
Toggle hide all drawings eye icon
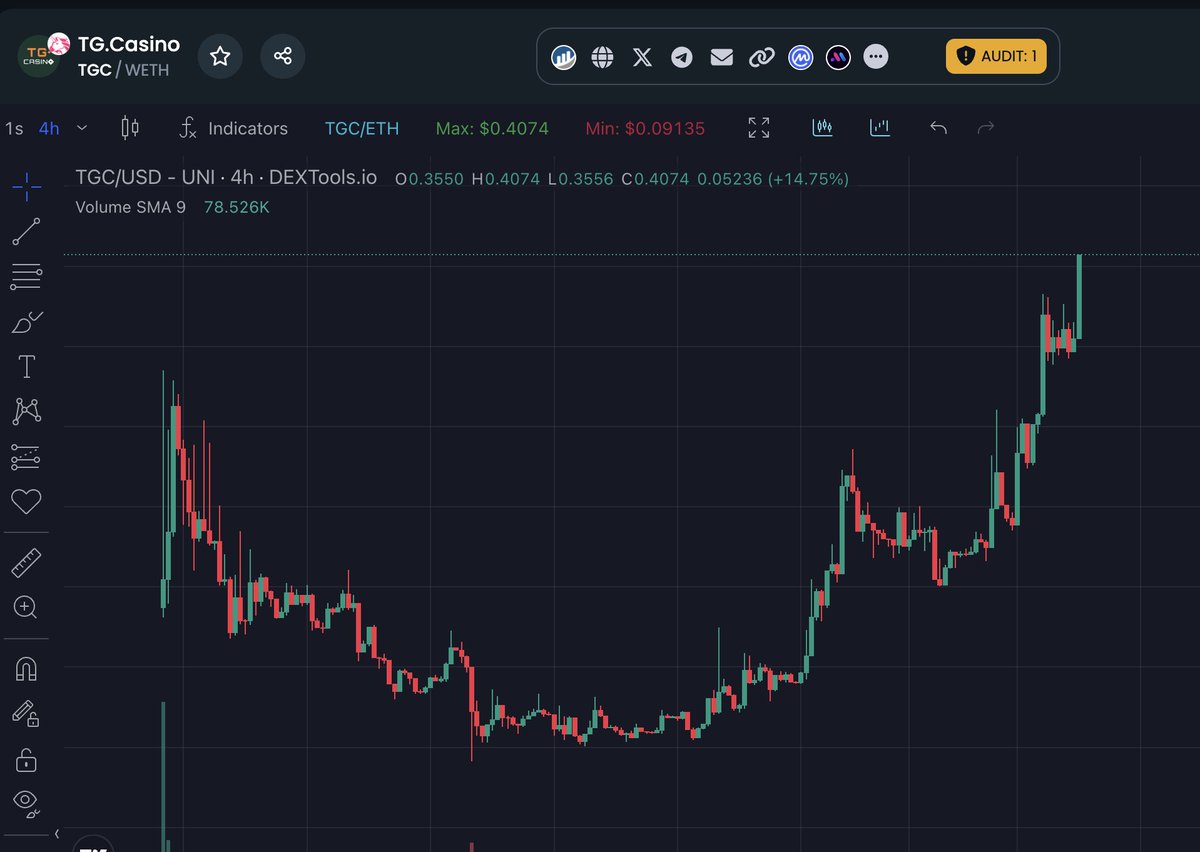(x=26, y=802)
